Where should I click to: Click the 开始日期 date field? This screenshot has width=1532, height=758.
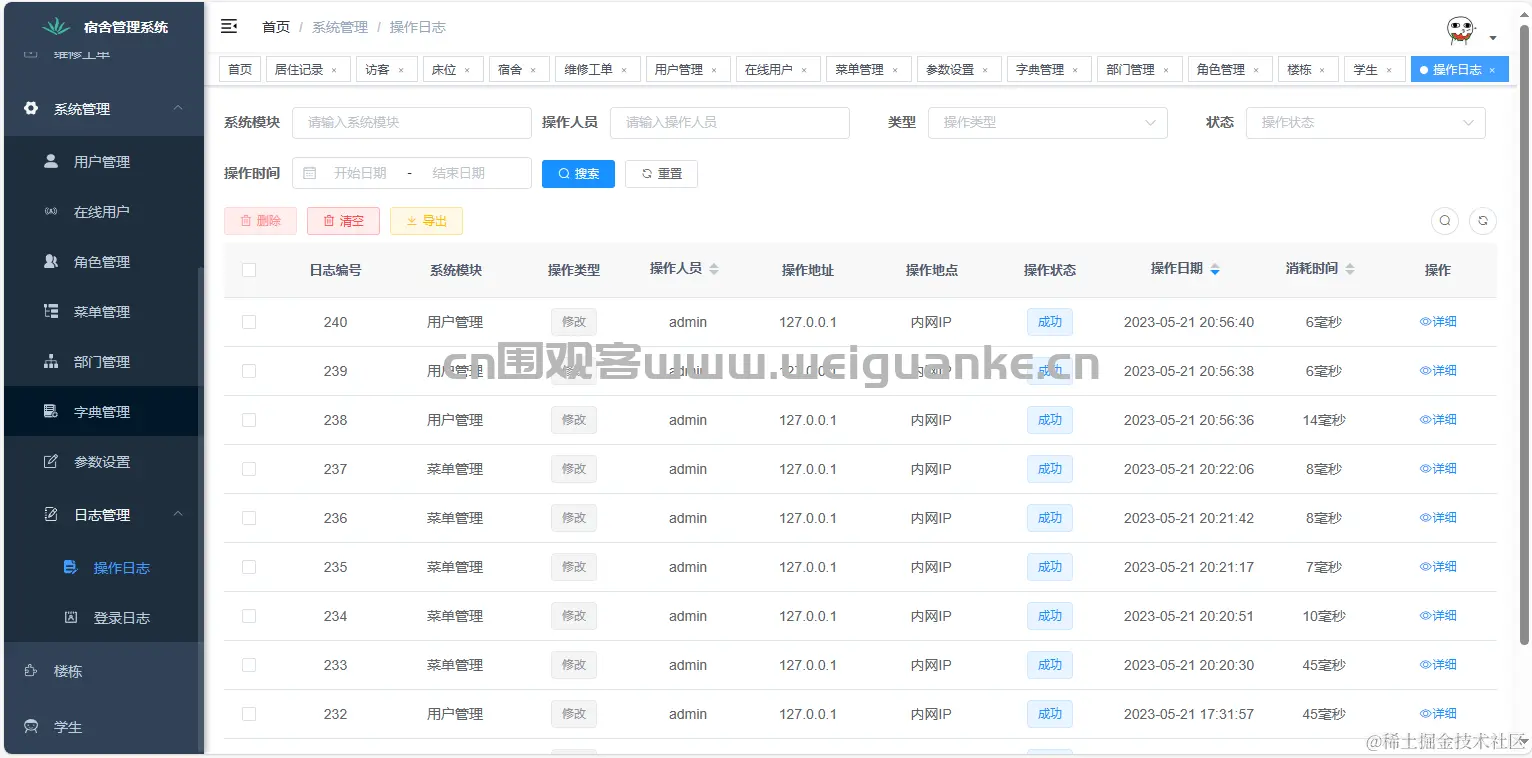coord(360,173)
